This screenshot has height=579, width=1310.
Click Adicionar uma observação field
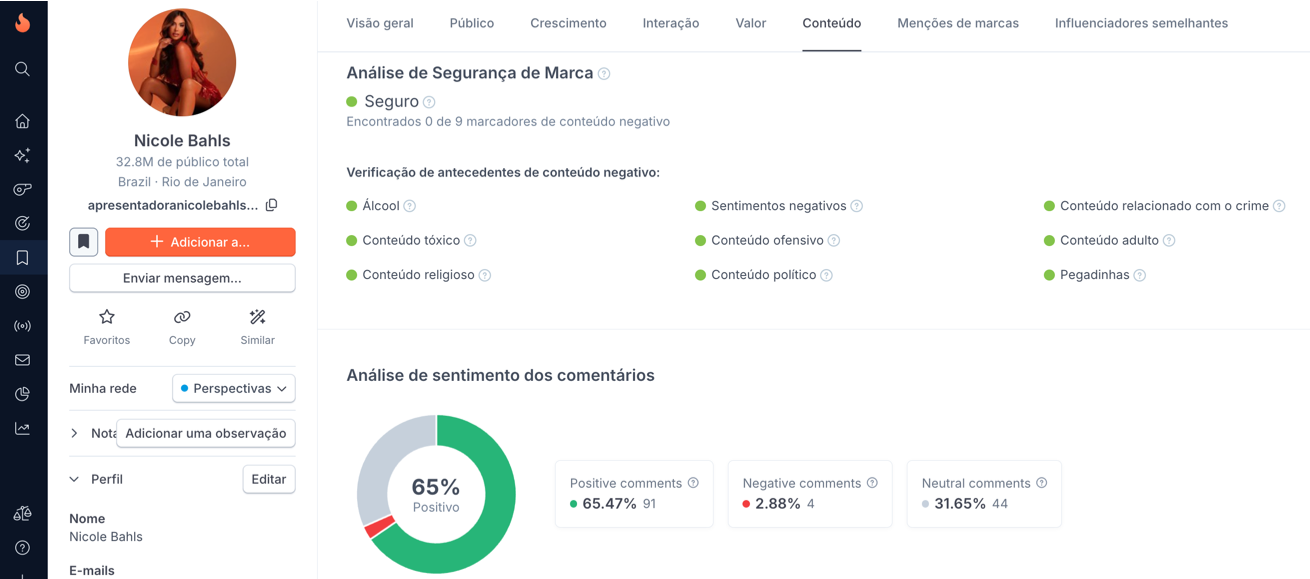pyautogui.click(x=206, y=433)
